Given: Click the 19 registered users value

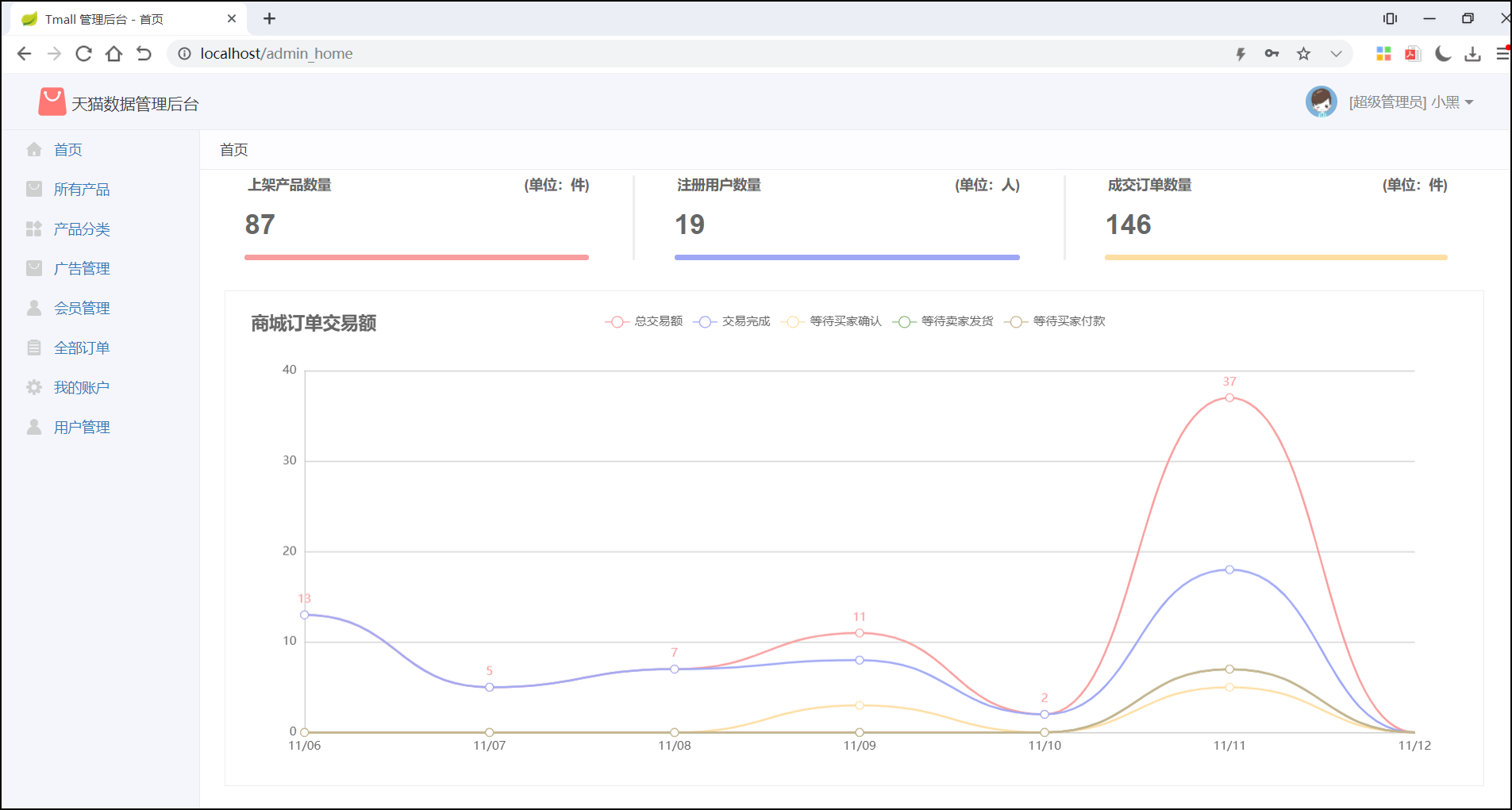Looking at the screenshot, I should tap(690, 225).
